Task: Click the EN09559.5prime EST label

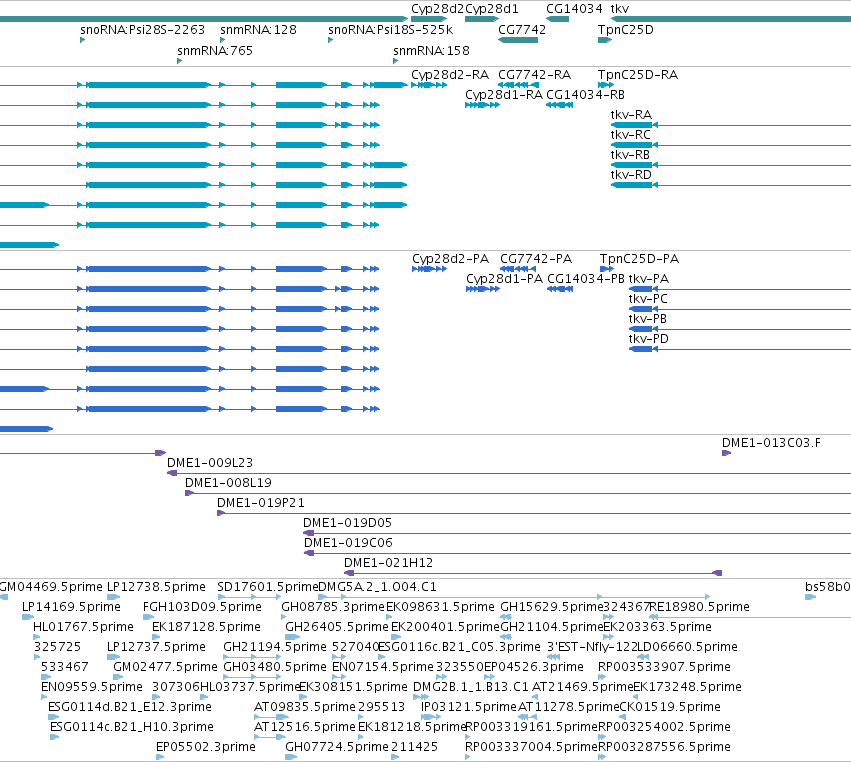Action: (92, 688)
